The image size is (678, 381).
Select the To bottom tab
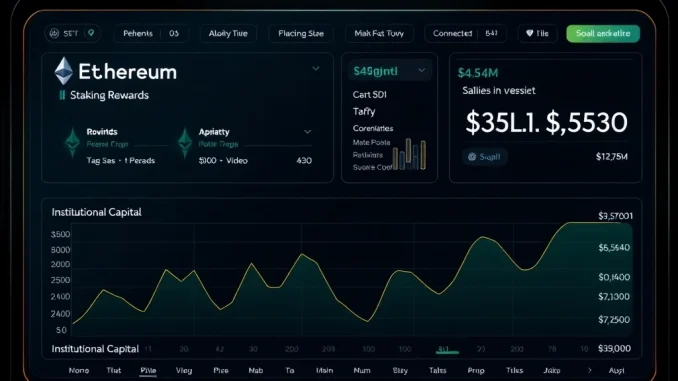290,370
